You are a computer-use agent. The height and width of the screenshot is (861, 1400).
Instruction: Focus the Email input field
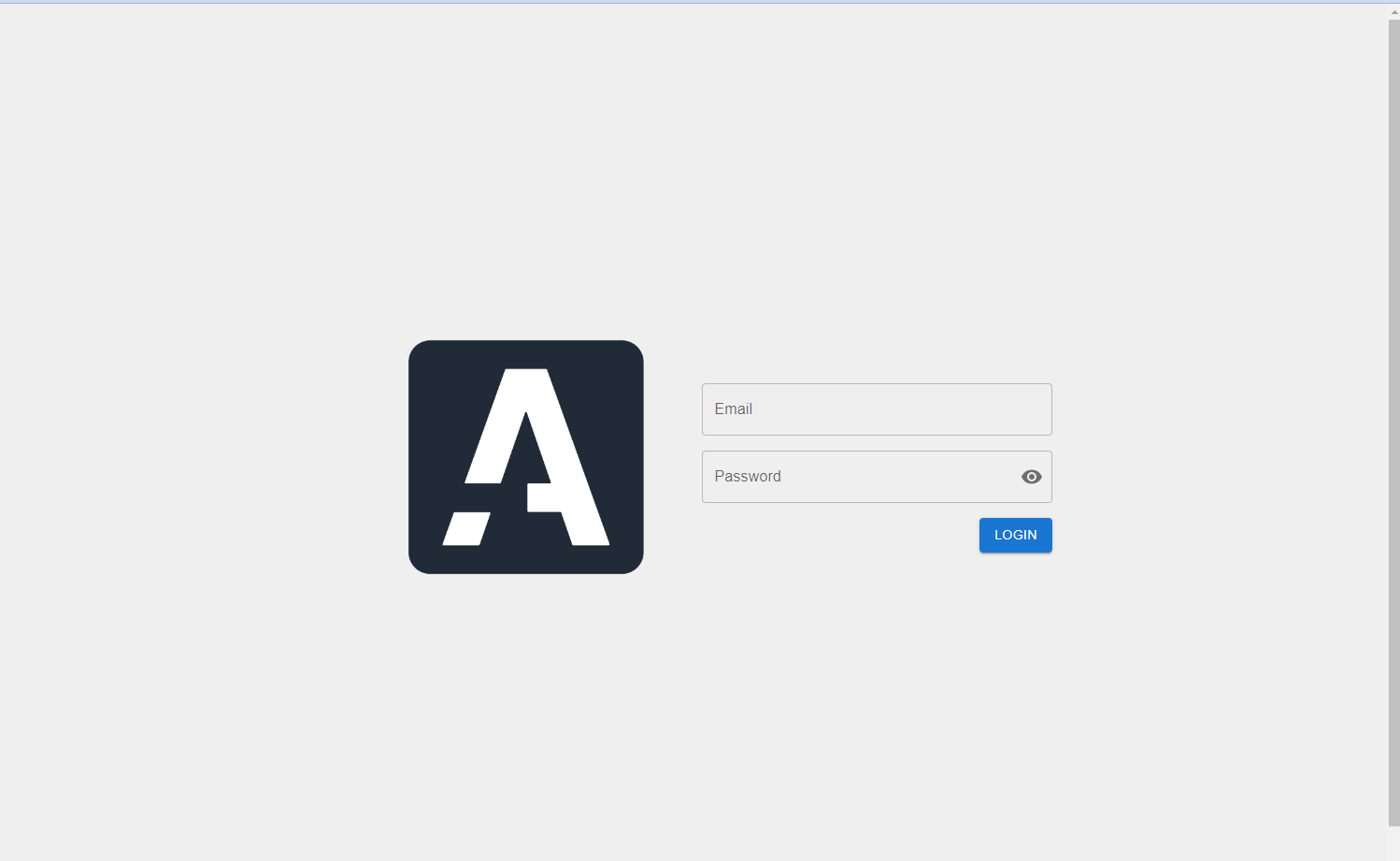(877, 409)
